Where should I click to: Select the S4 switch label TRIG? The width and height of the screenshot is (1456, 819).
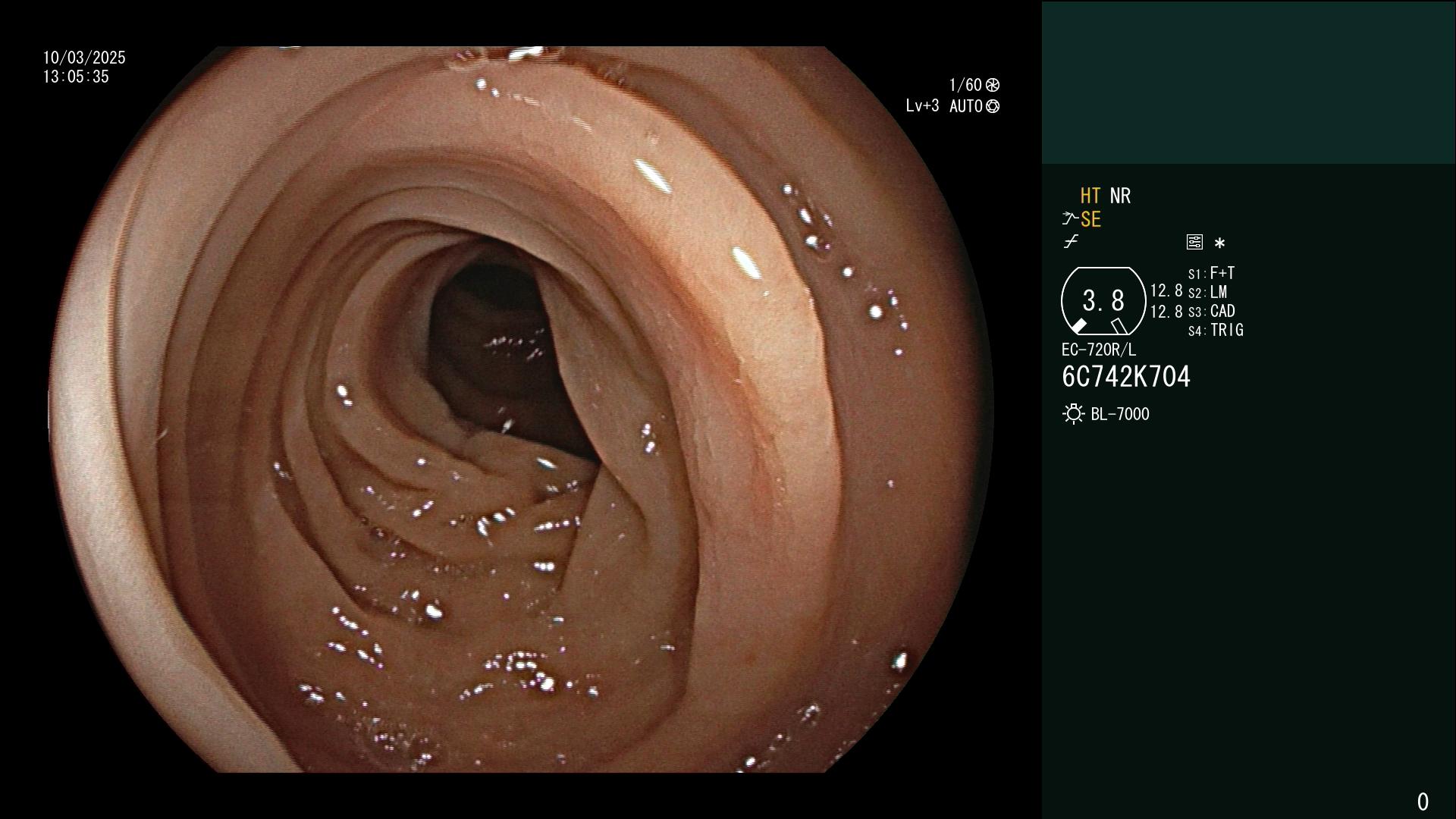point(1227,330)
